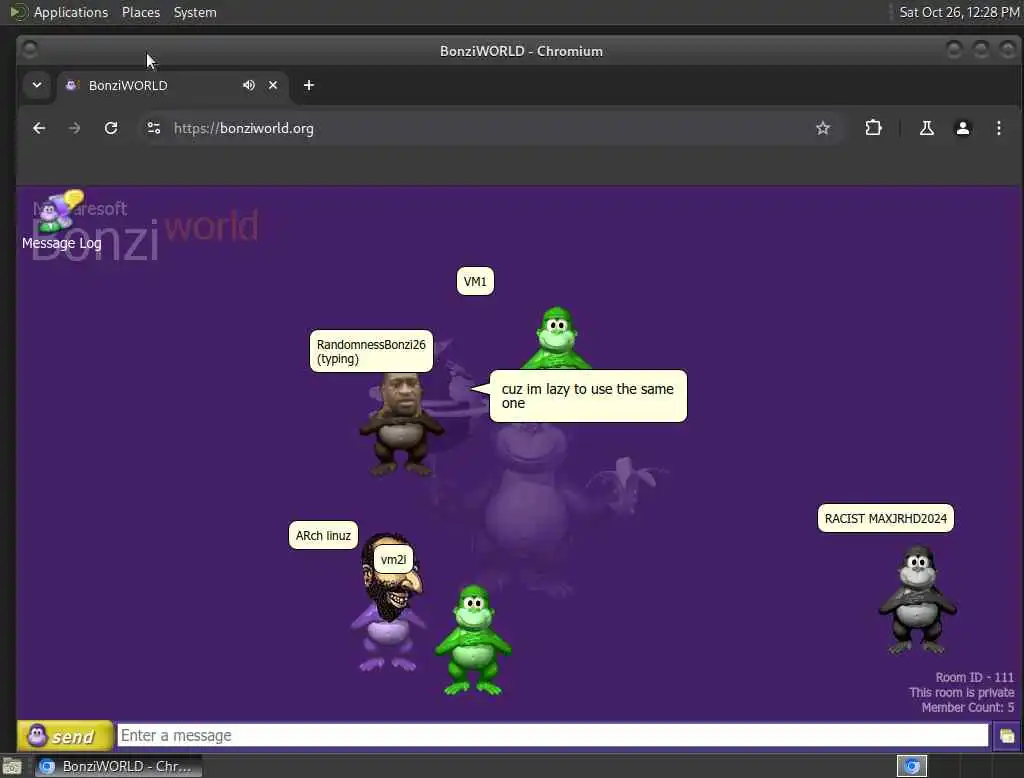This screenshot has height=778, width=1024.
Task: Click the Member Count: 5 text
Action: click(968, 707)
